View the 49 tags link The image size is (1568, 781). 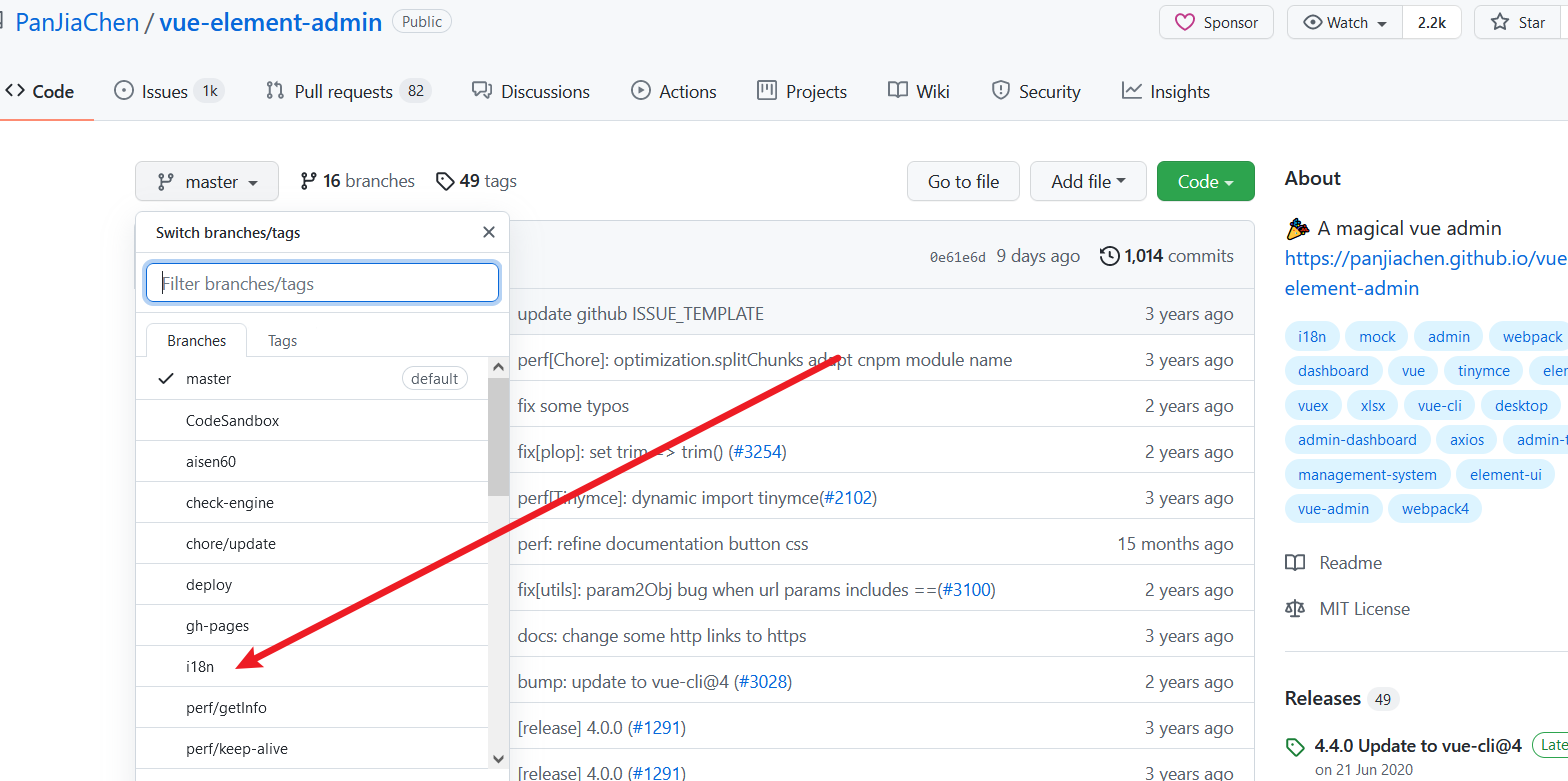[476, 181]
